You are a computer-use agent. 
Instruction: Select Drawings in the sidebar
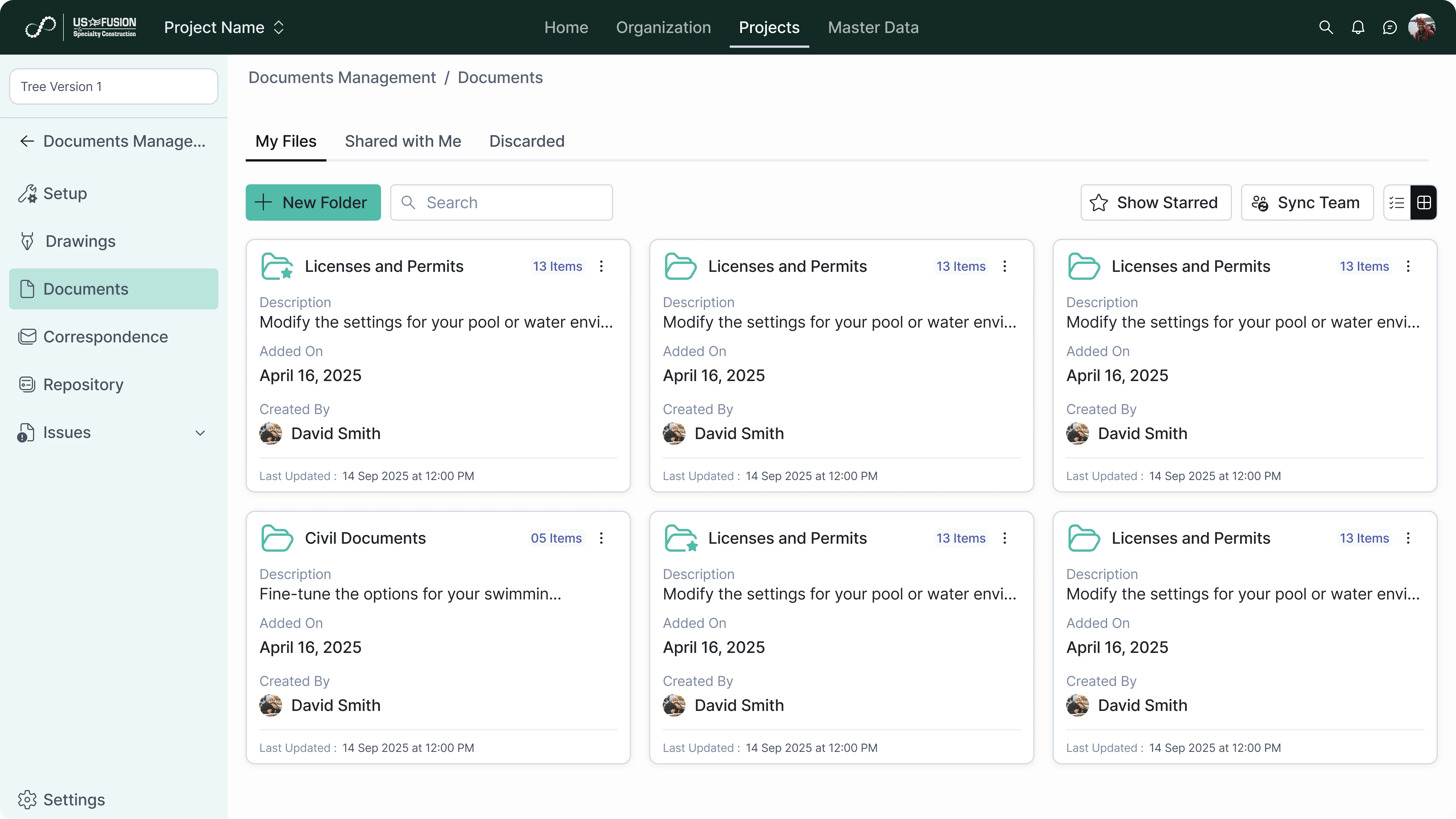click(x=80, y=241)
